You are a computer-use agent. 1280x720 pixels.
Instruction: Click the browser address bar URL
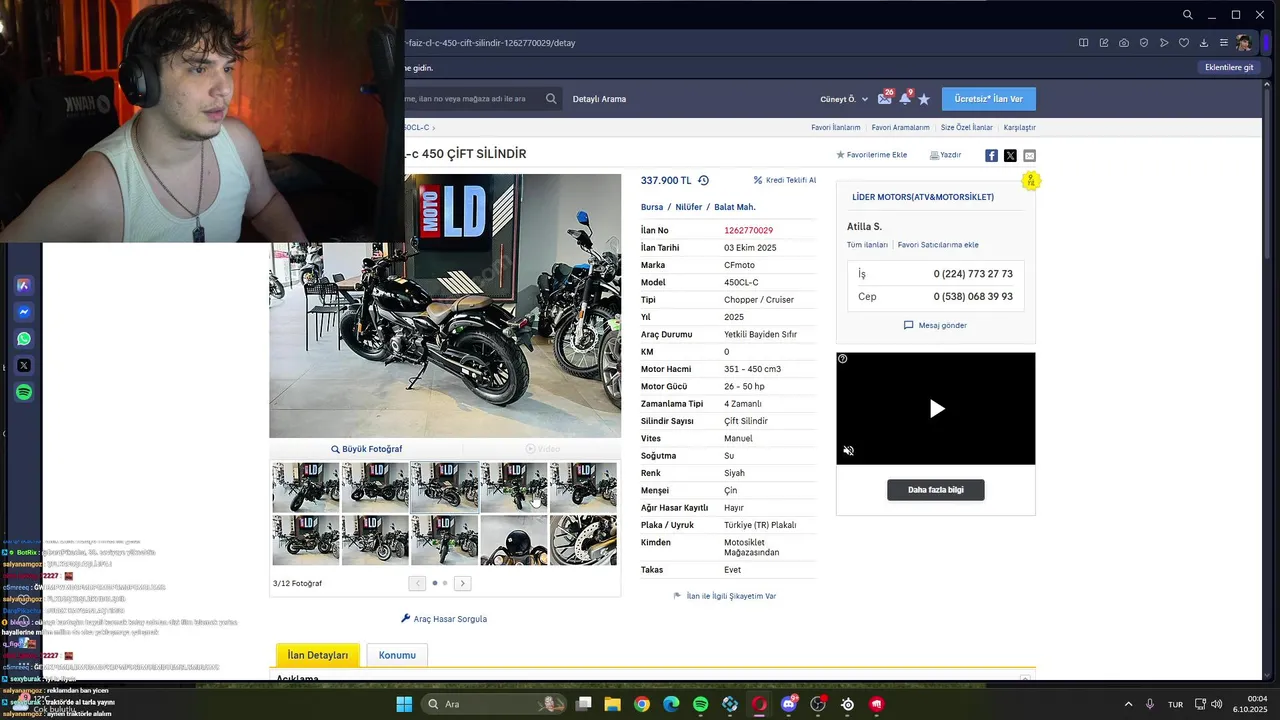coord(490,43)
